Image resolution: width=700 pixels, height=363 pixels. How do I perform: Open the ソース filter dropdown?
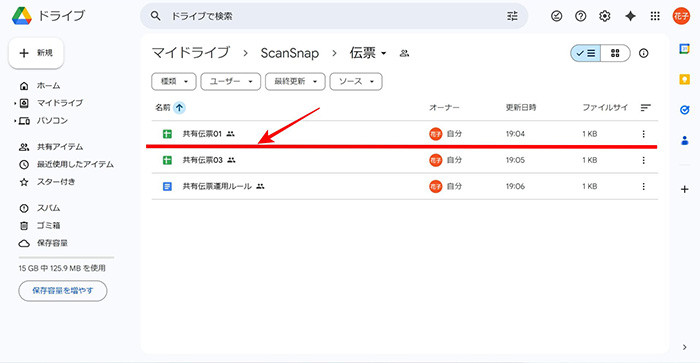click(356, 81)
